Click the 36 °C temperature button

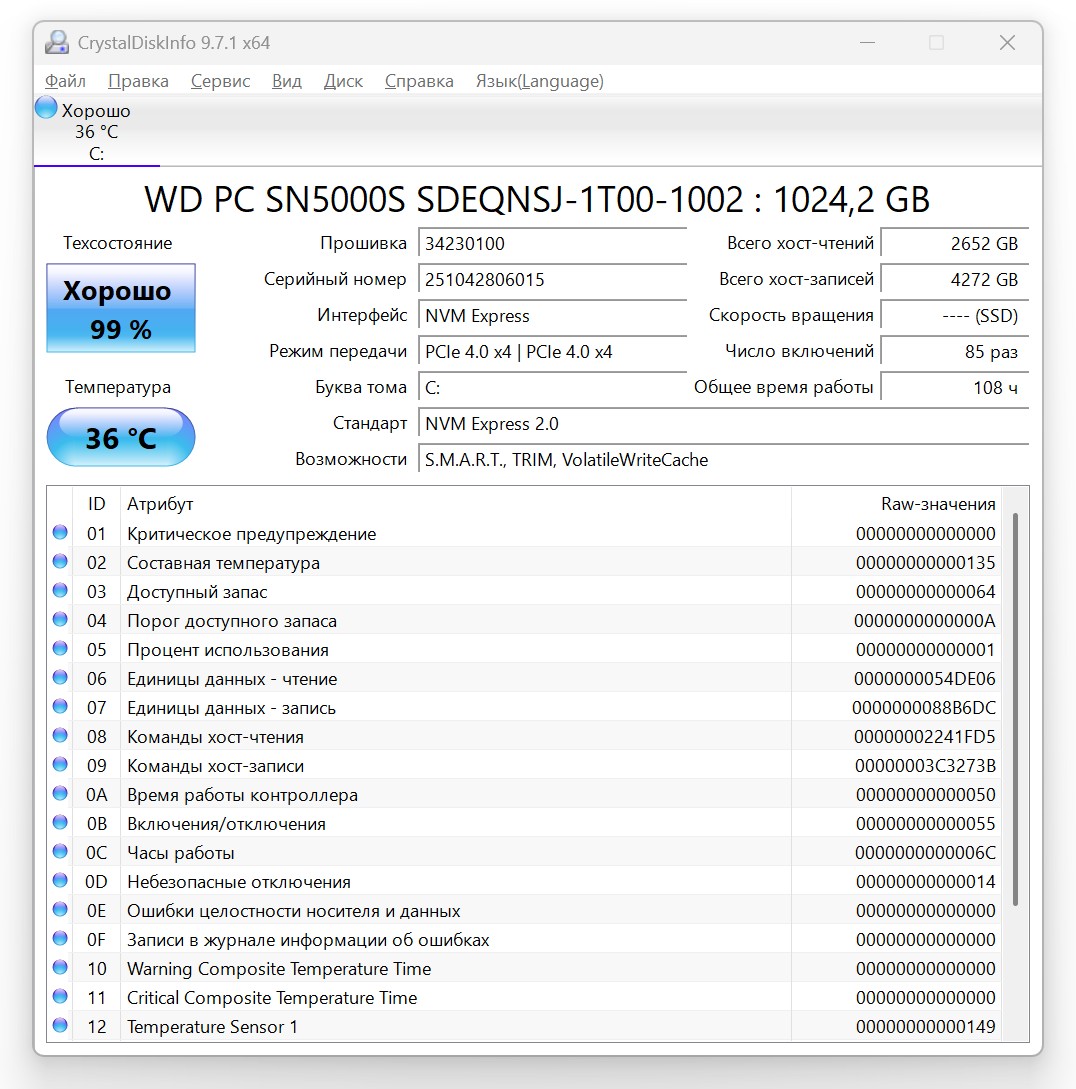[x=121, y=438]
